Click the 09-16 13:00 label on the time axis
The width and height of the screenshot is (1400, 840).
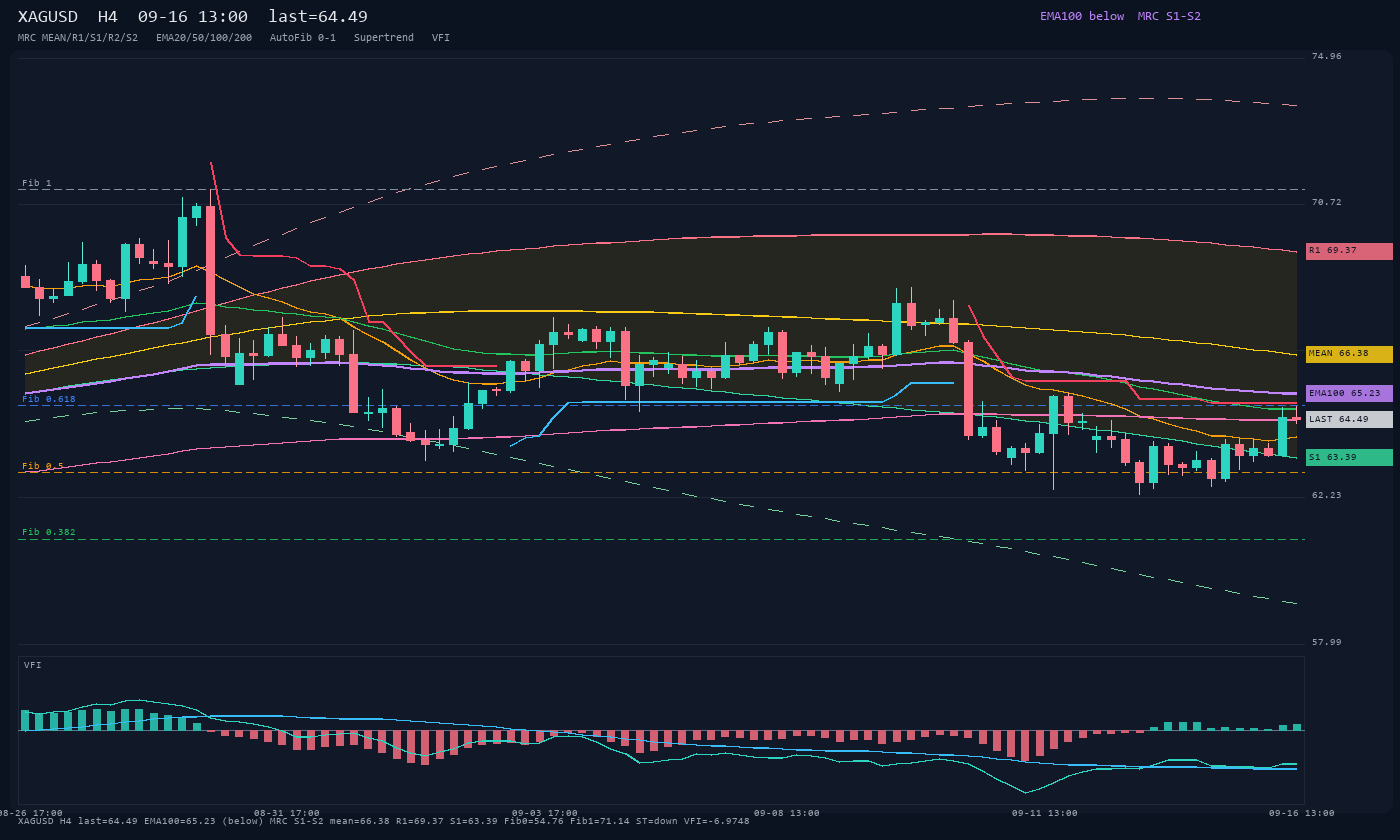tap(1302, 813)
